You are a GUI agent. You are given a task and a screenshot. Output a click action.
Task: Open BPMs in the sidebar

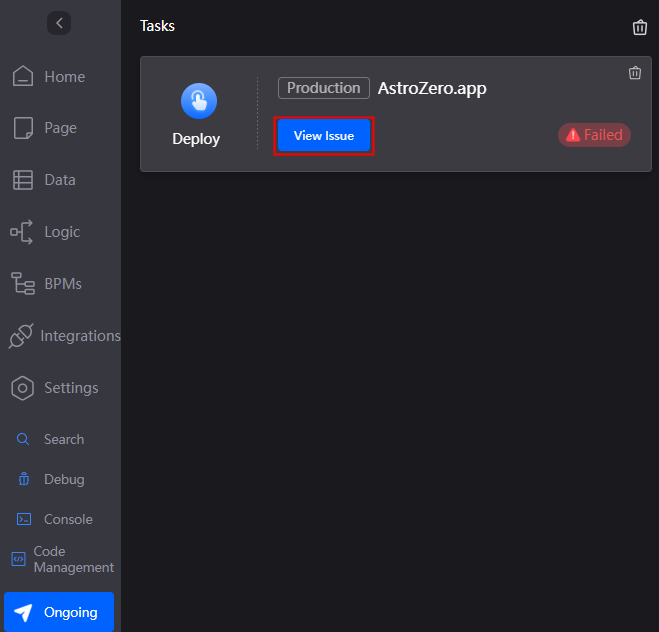click(x=47, y=284)
